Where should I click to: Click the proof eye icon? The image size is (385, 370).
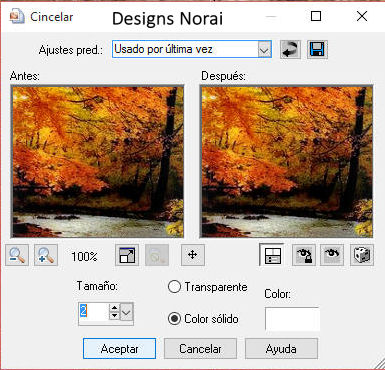[x=332, y=255]
